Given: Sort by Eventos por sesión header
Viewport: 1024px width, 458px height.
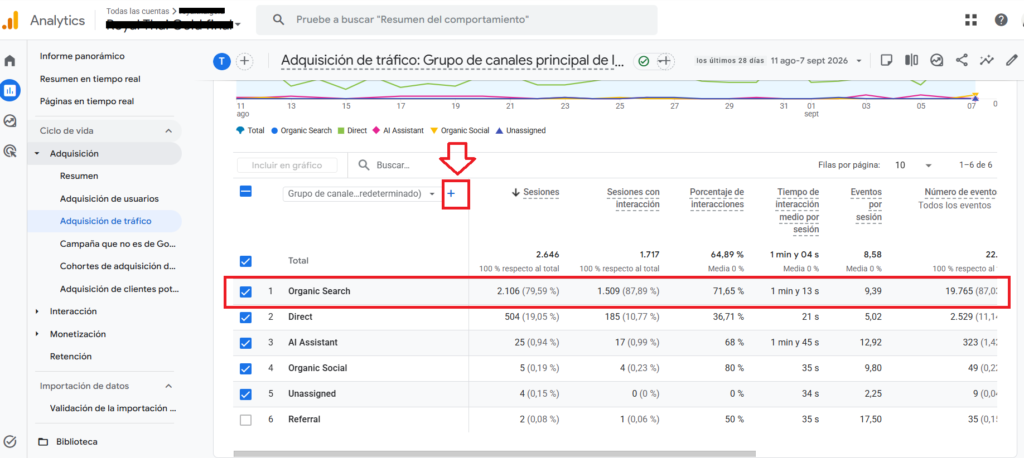Looking at the screenshot, I should point(866,204).
